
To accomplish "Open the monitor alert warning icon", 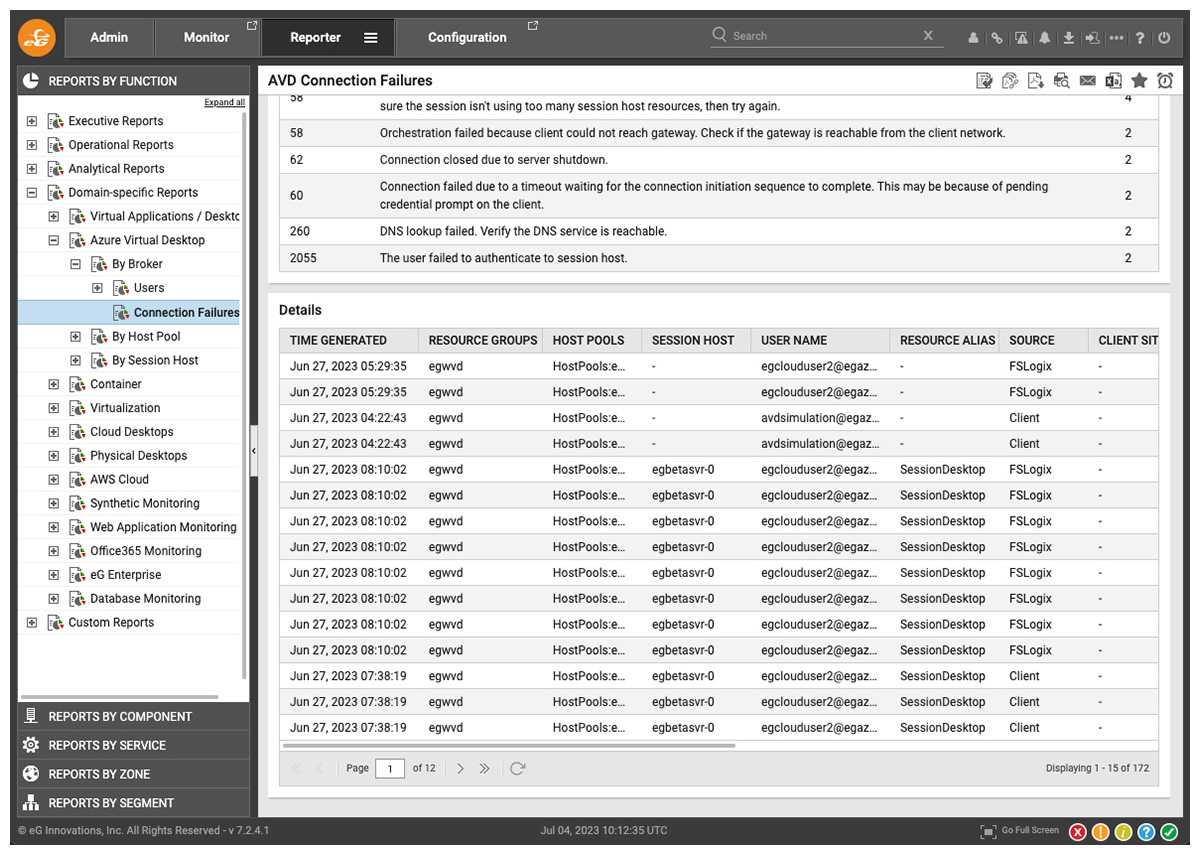I will 1021,38.
